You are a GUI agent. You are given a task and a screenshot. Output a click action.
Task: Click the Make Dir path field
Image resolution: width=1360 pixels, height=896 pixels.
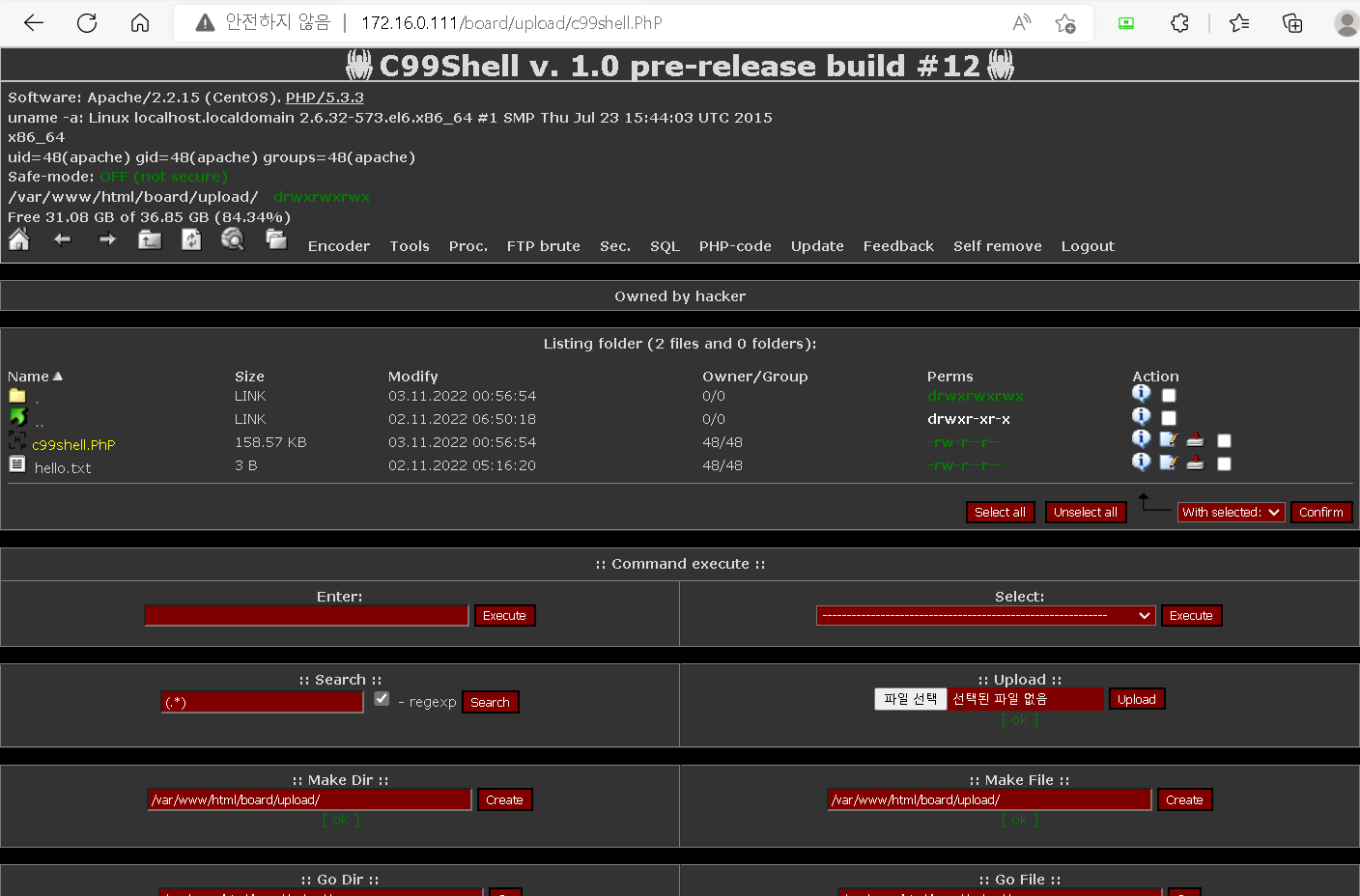coord(310,799)
